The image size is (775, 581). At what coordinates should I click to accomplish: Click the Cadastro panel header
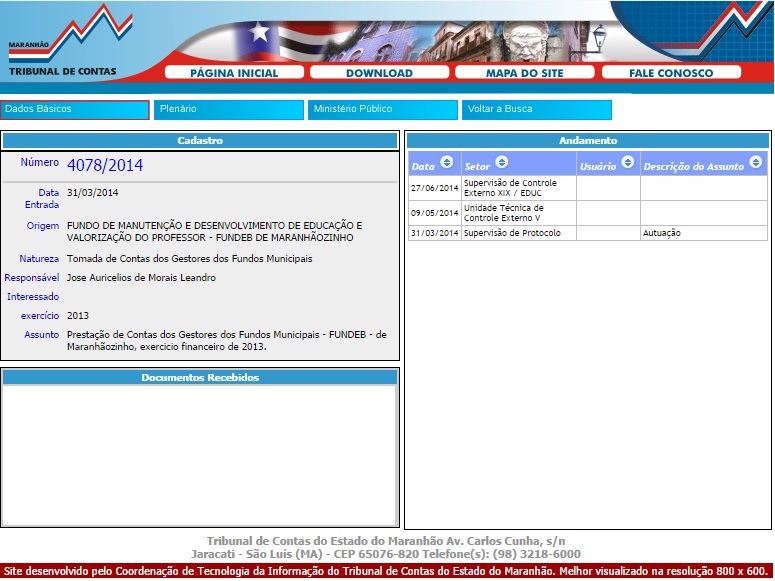point(200,140)
